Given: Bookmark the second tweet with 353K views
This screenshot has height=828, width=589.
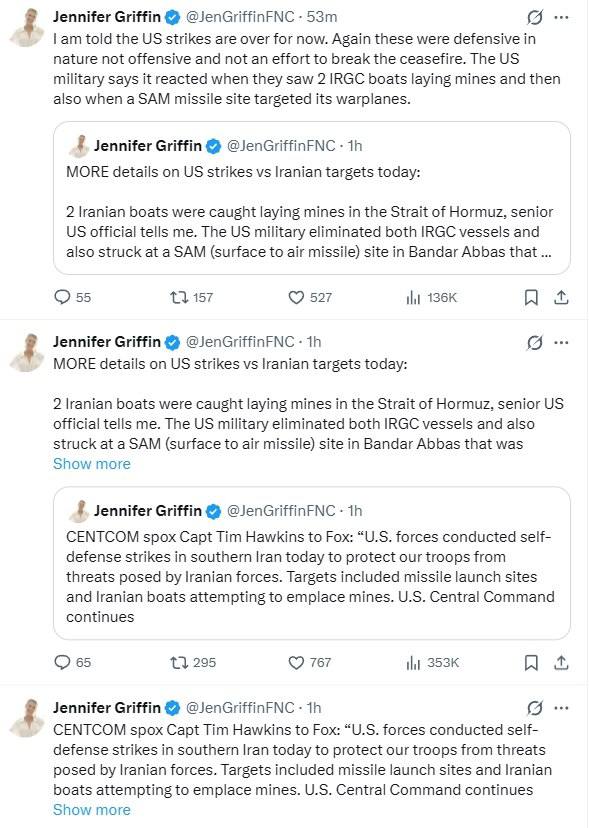Looking at the screenshot, I should click(531, 662).
